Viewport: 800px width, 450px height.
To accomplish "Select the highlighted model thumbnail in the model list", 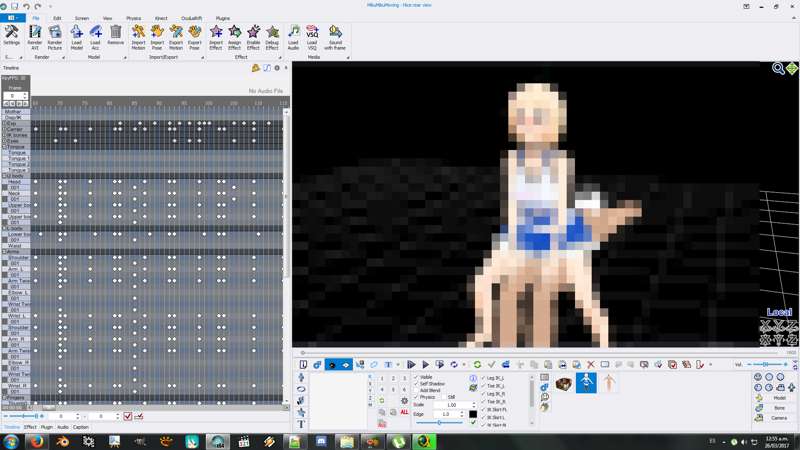I will click(x=586, y=383).
